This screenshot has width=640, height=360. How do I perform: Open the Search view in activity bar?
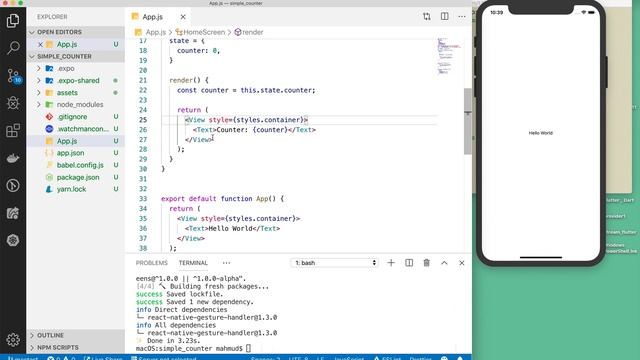point(13,48)
